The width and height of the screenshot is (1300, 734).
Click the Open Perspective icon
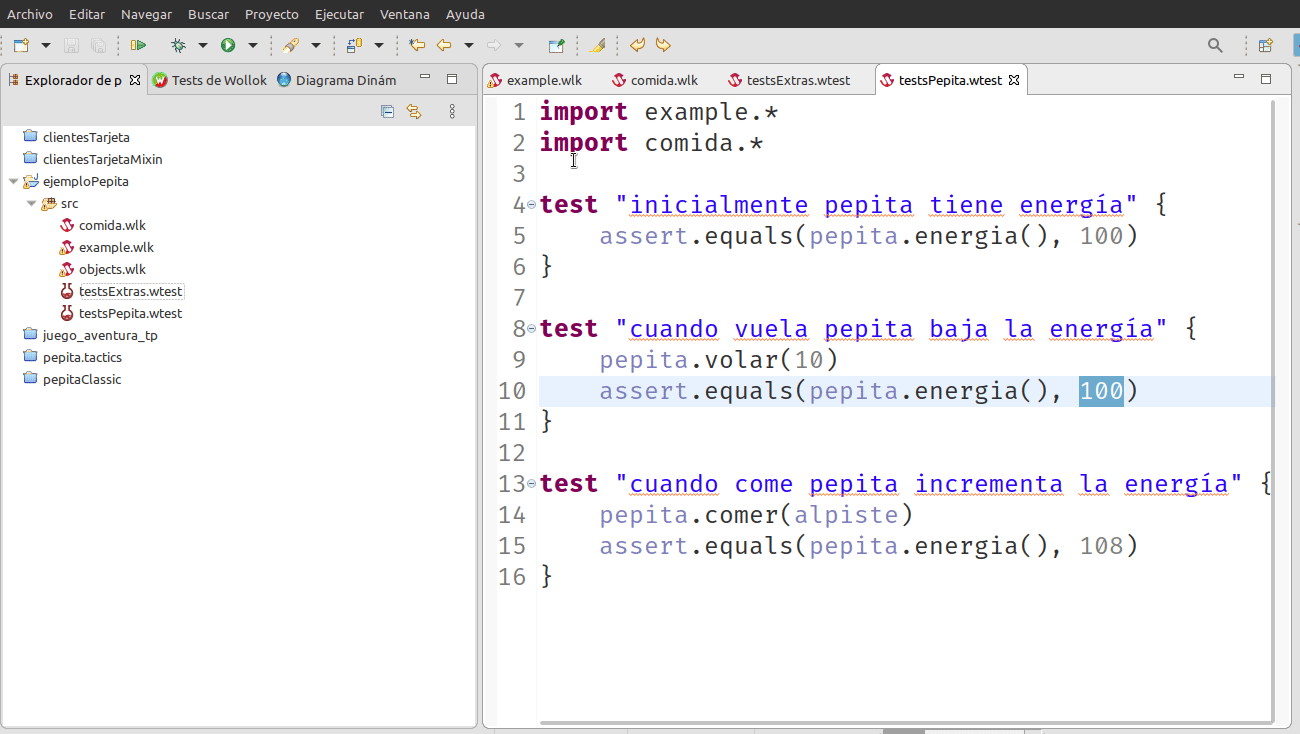pos(1265,45)
